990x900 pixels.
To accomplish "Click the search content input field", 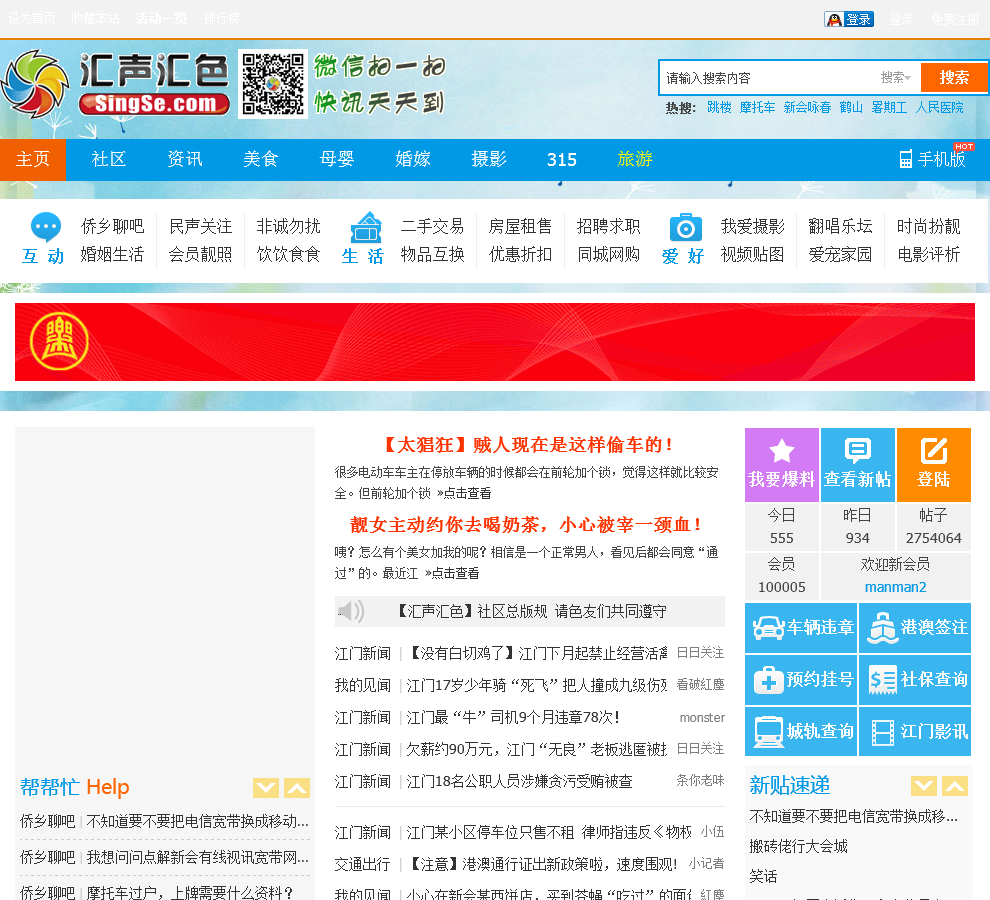I will tap(769, 78).
